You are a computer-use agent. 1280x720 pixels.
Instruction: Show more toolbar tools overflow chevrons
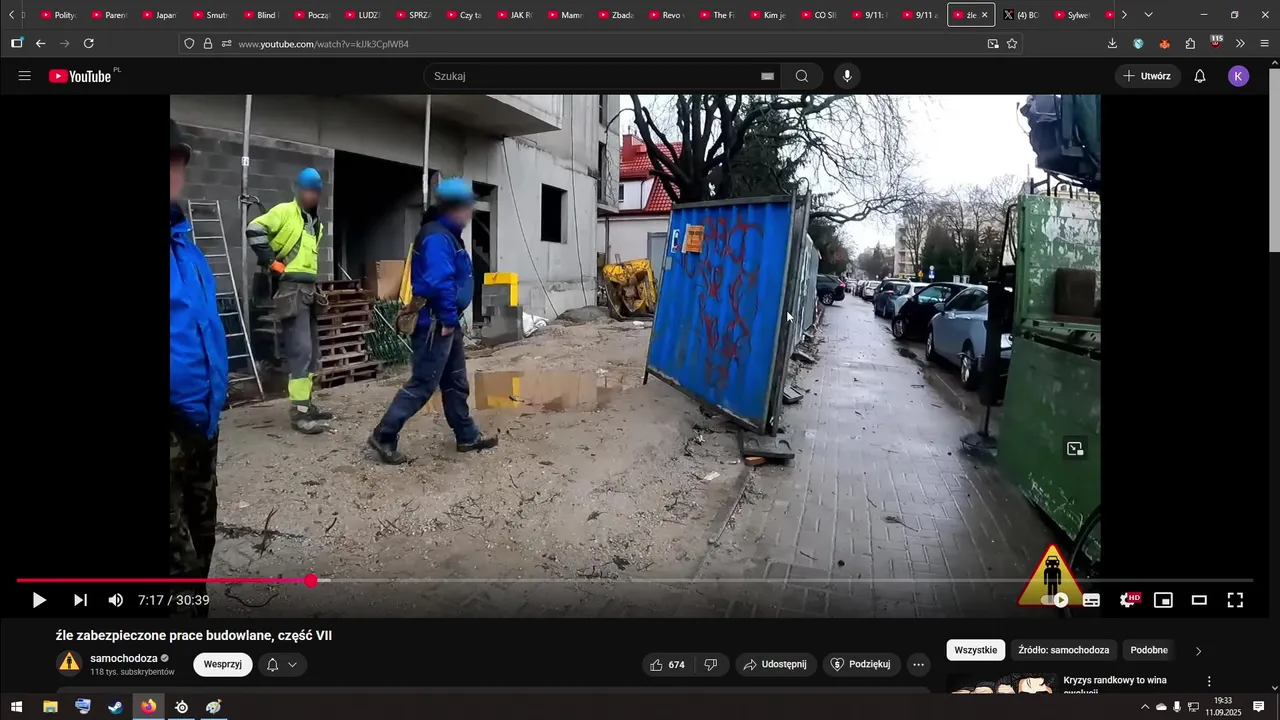(1240, 43)
